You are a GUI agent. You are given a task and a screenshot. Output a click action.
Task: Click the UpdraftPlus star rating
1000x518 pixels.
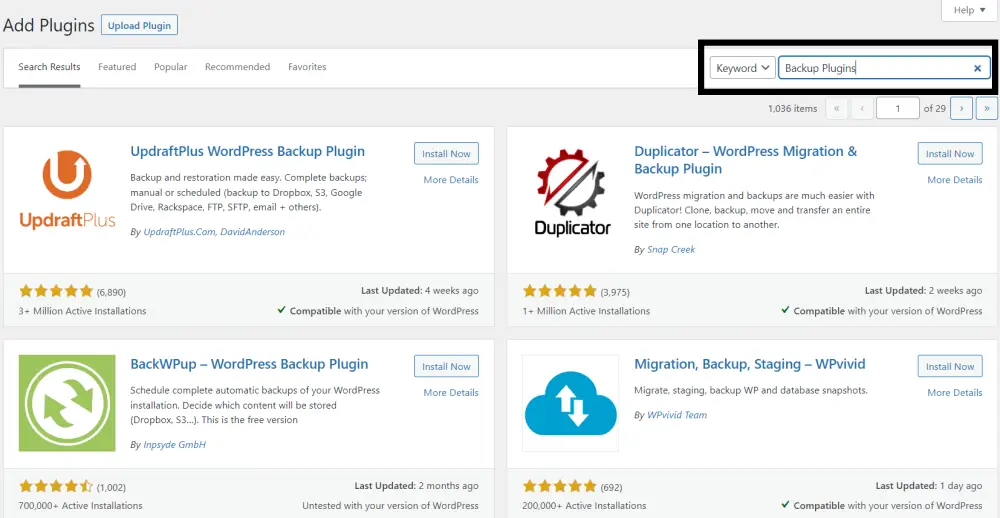point(56,292)
